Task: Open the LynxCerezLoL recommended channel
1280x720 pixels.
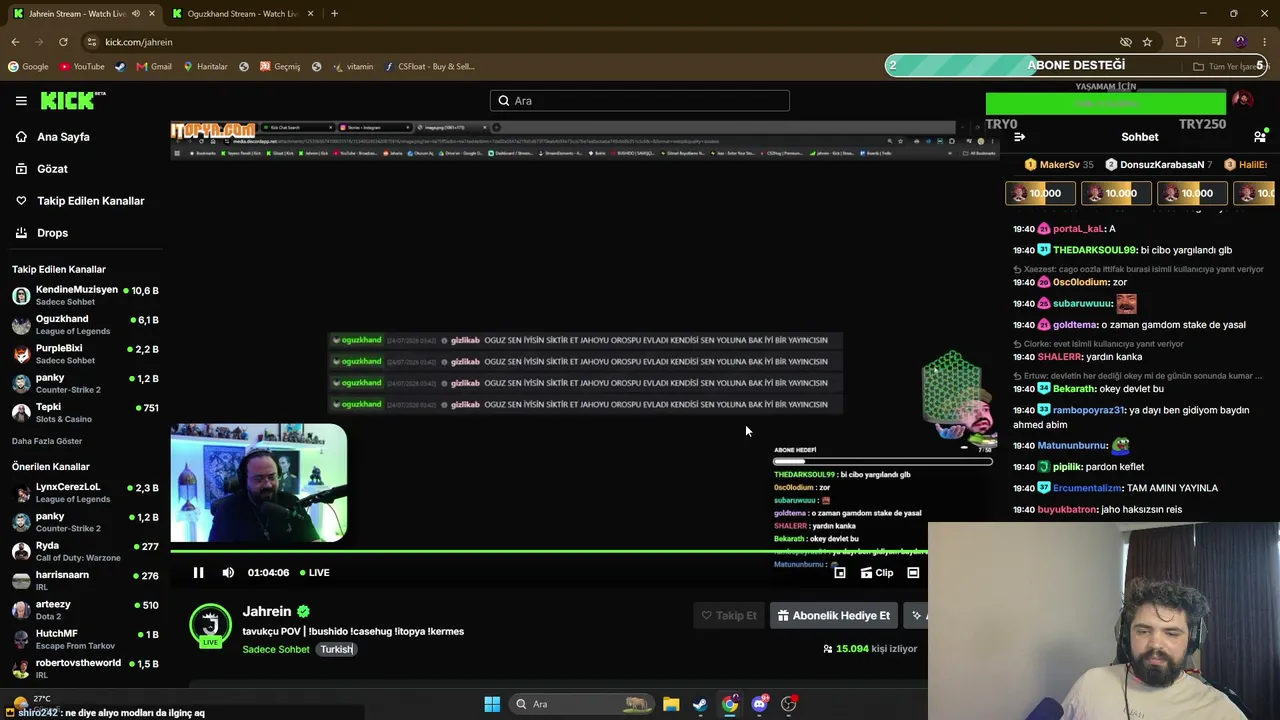Action: [85, 493]
